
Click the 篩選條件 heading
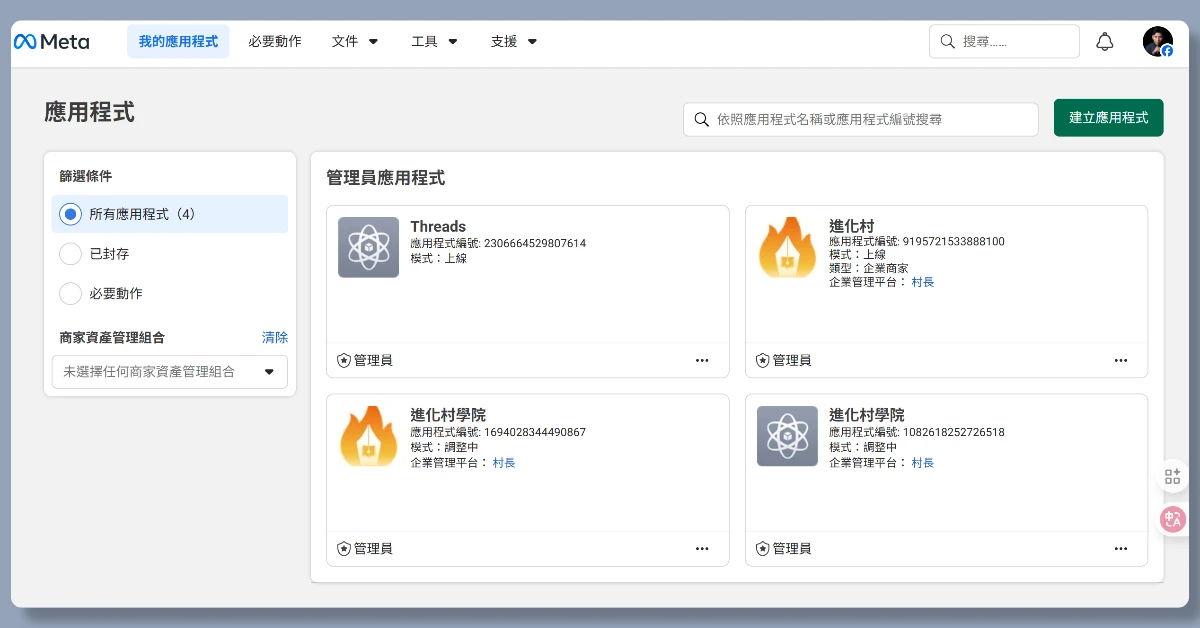tap(86, 176)
